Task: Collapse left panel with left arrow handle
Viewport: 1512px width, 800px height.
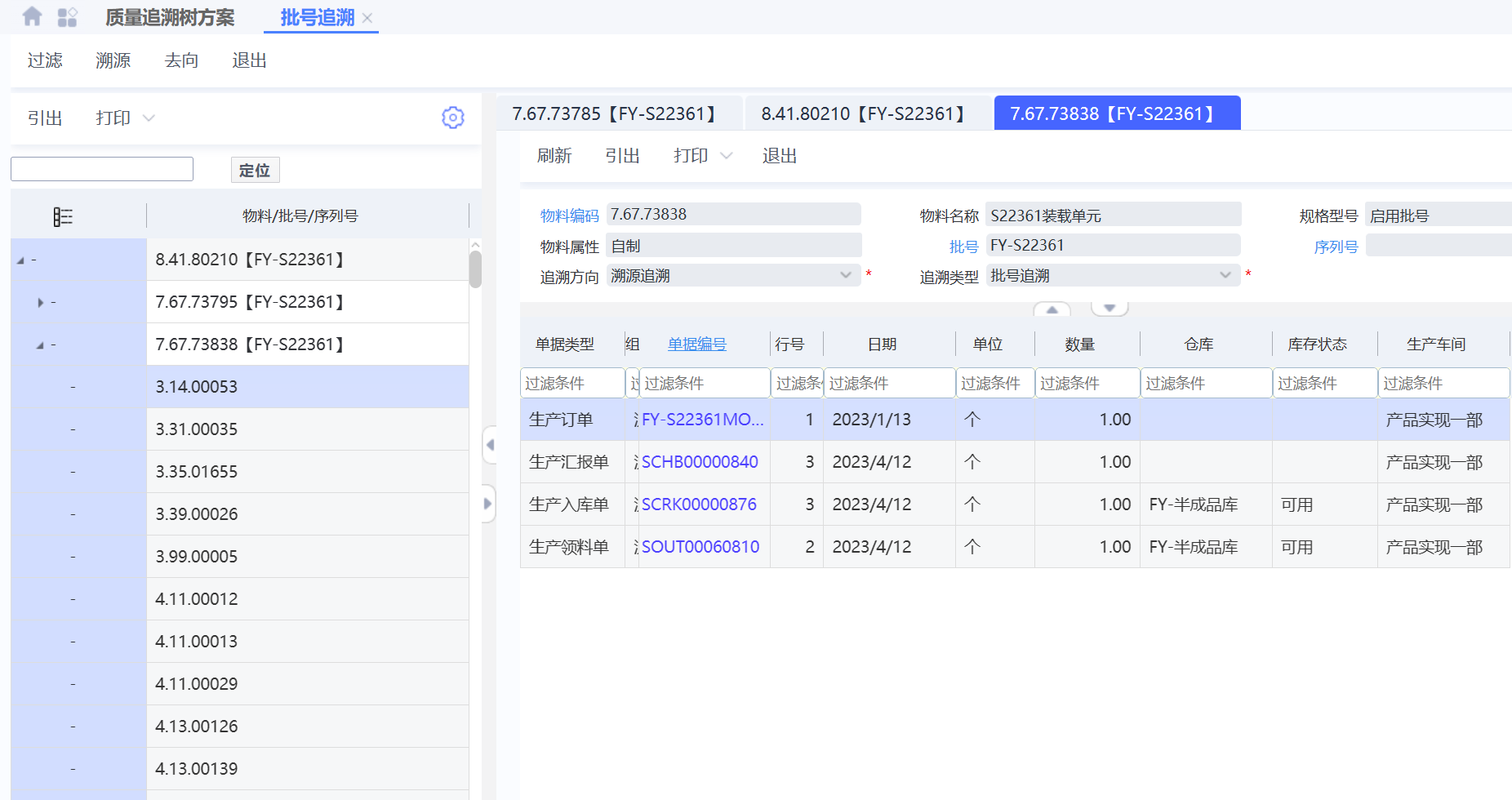Action: [490, 445]
